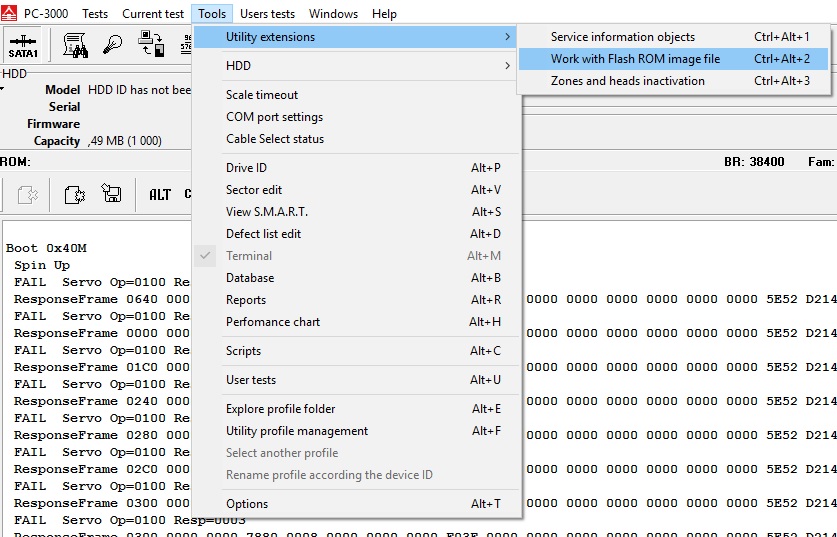Click the HDD panel collapse arrow beside Model
The width and height of the screenshot is (837, 537).
(x=2, y=89)
